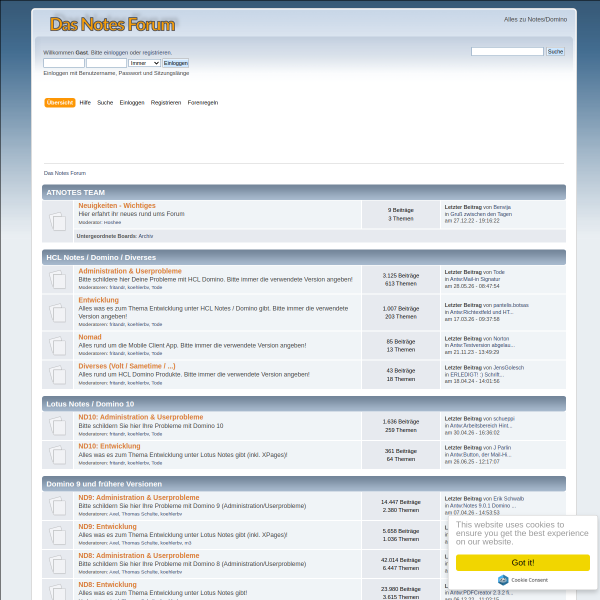
Task: Click the board icon beside ND8: Administration & Userprobleme
Action: [57, 564]
